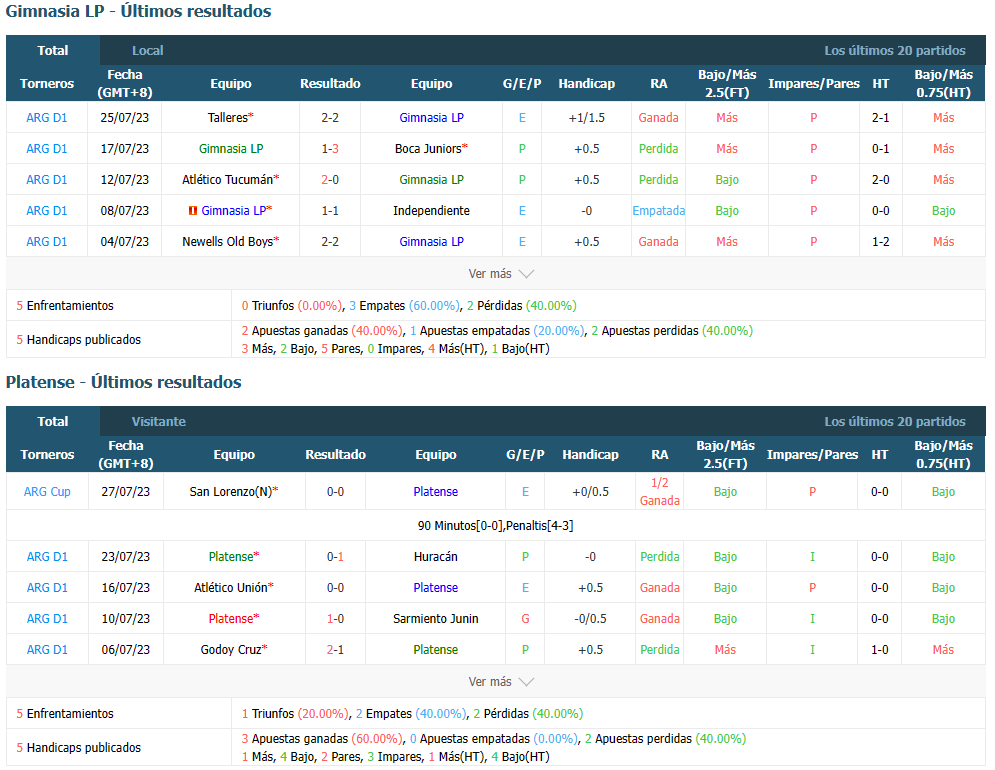Open ARG D1 link dated 04/07/23
995x770 pixels.
pos(46,242)
